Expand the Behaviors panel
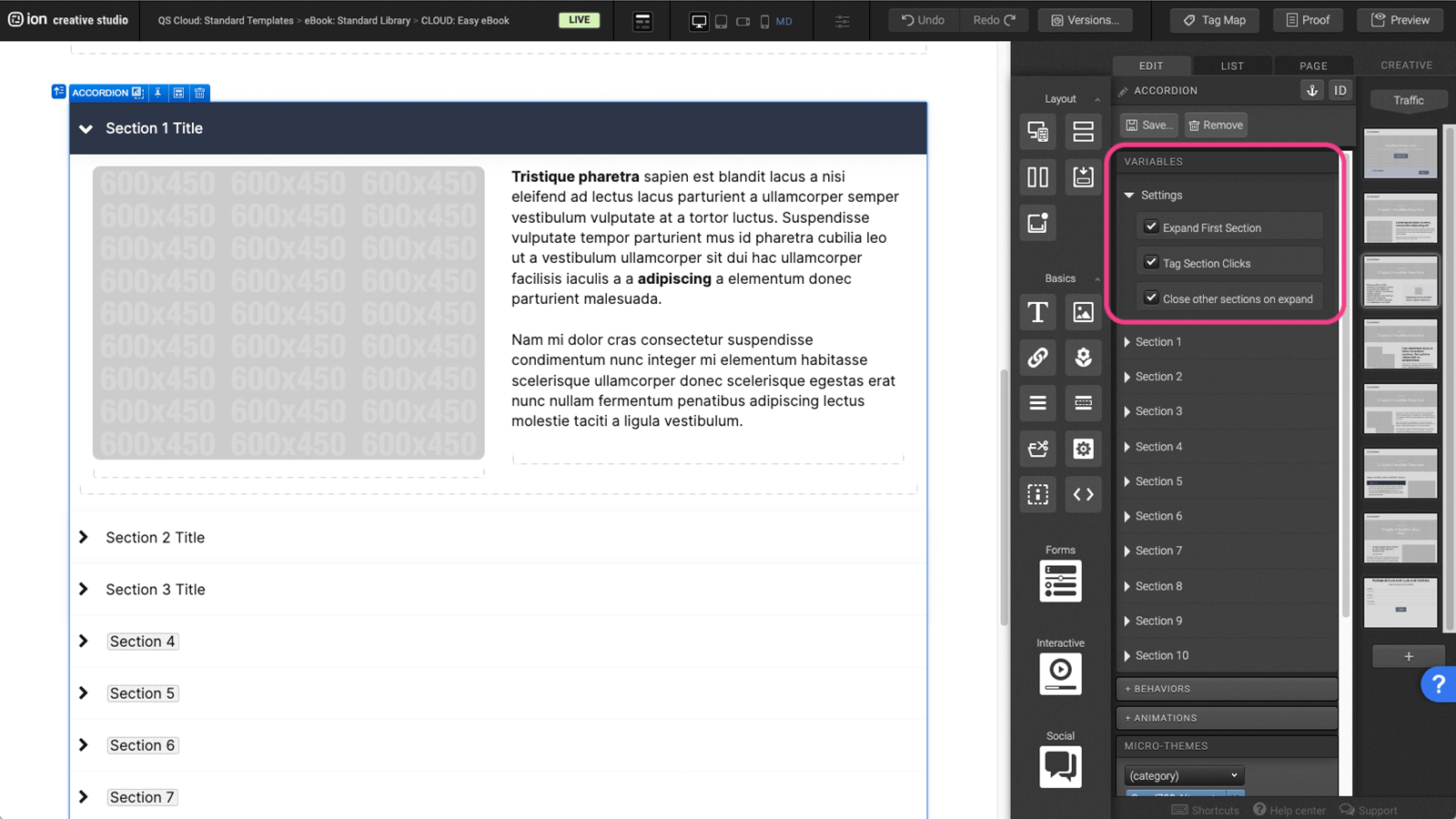The width and height of the screenshot is (1456, 819). [1227, 689]
